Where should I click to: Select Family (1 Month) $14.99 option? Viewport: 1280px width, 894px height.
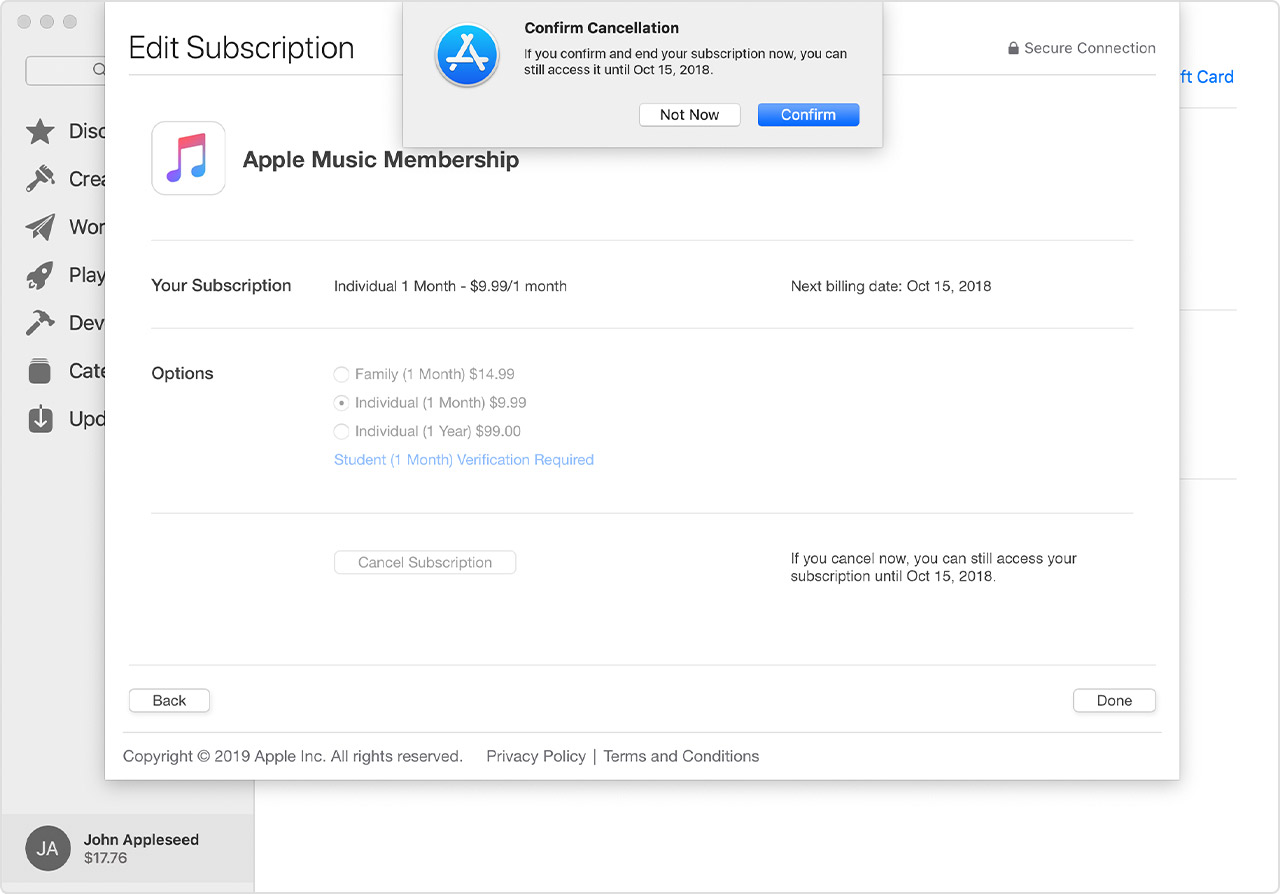[424, 374]
